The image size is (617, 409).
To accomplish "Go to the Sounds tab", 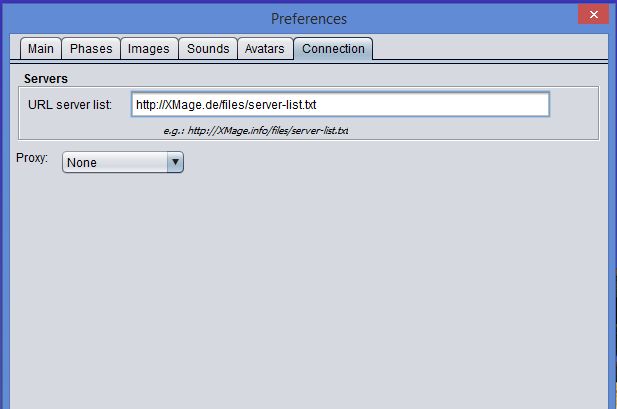I will pyautogui.click(x=208, y=49).
